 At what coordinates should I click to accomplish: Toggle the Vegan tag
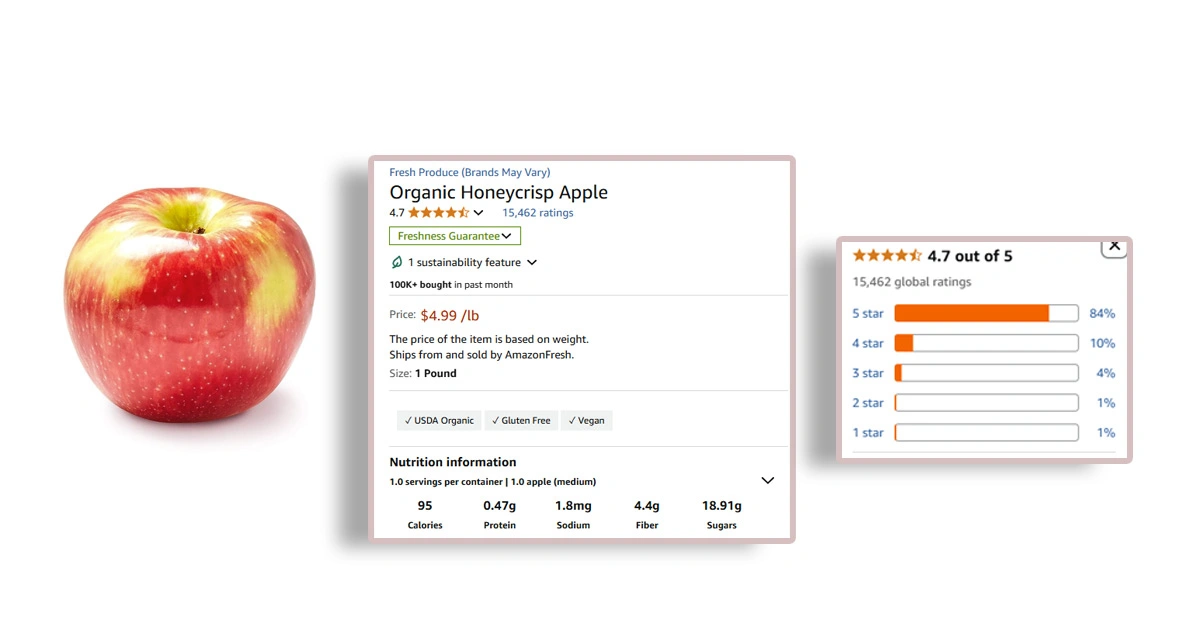[586, 421]
